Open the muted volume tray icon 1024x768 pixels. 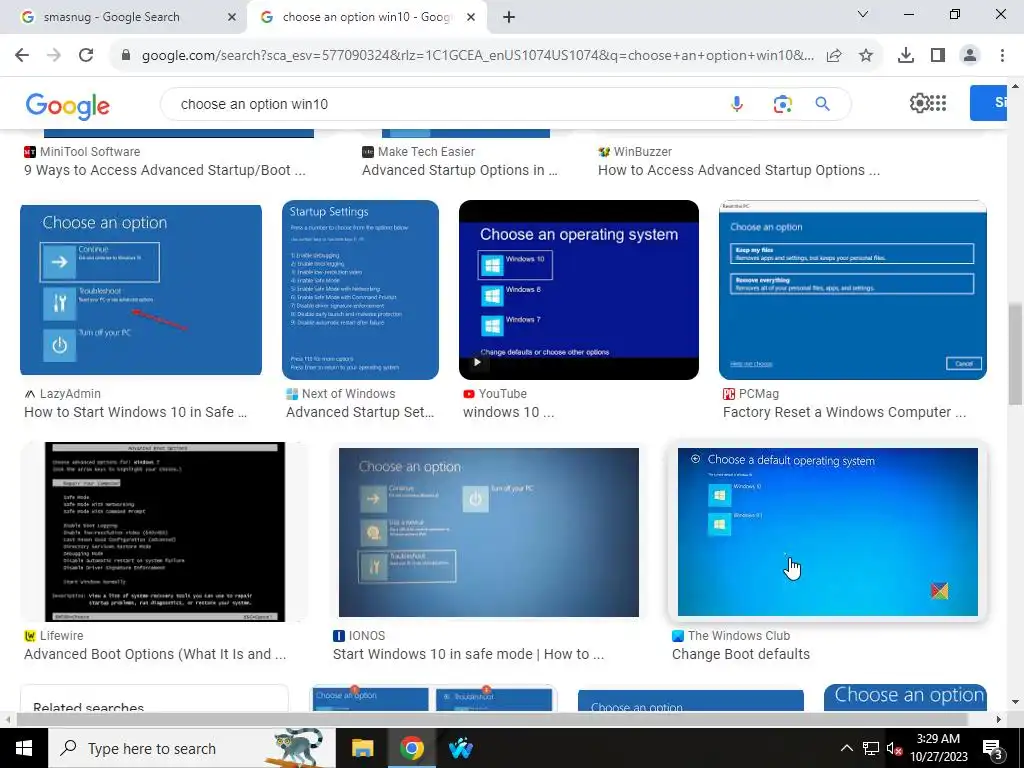coord(895,748)
